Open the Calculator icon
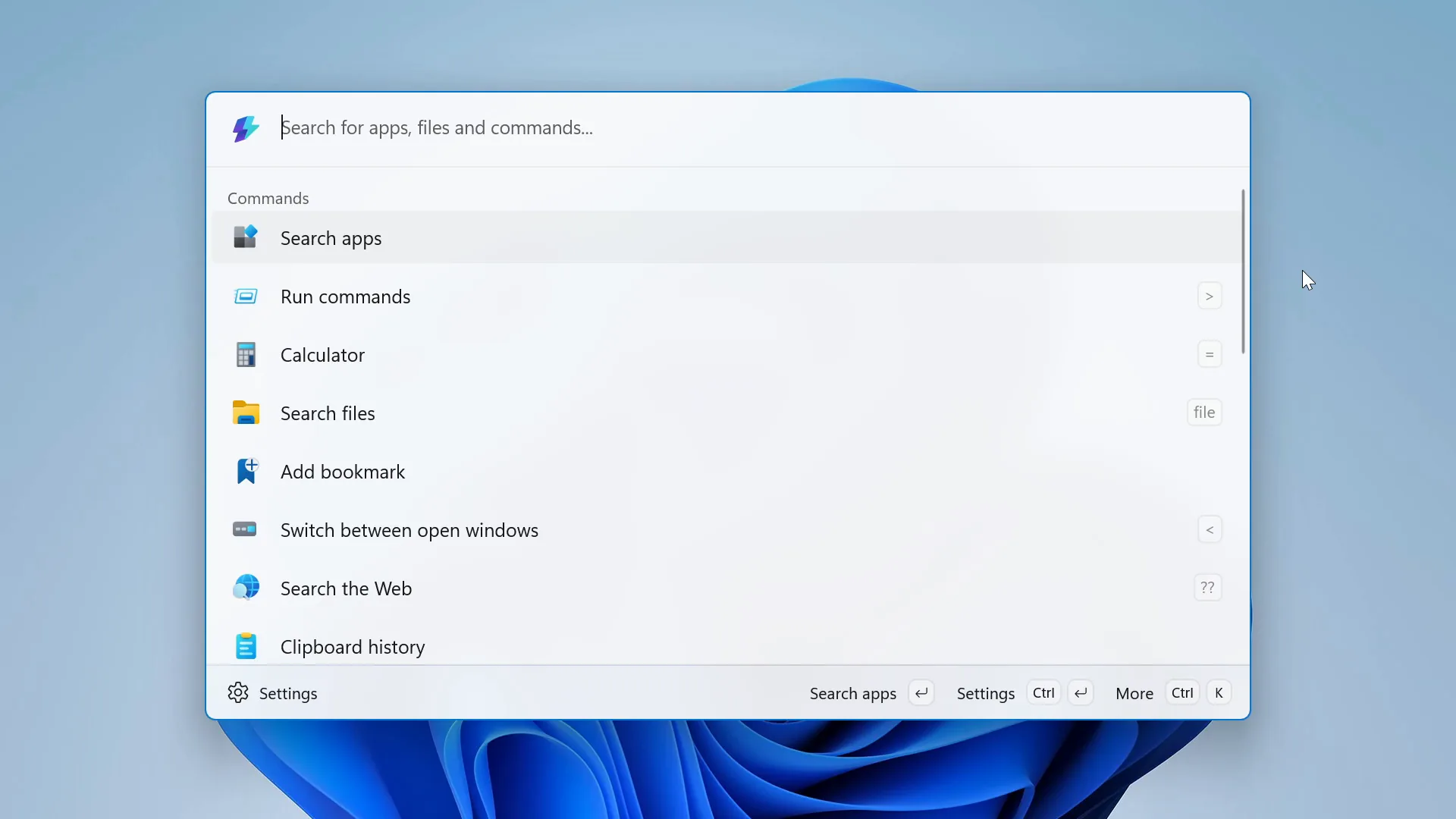1456x819 pixels. coord(245,355)
